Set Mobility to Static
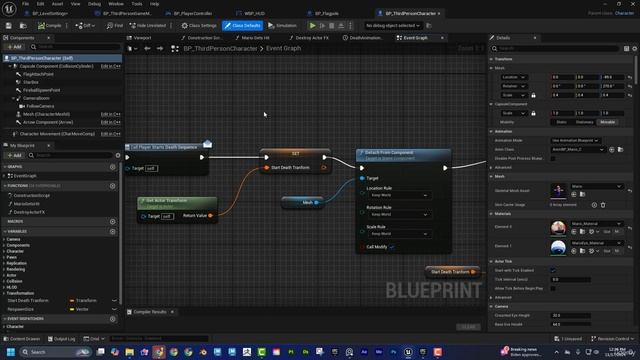Viewport: 640px width, 360px height. [561, 122]
